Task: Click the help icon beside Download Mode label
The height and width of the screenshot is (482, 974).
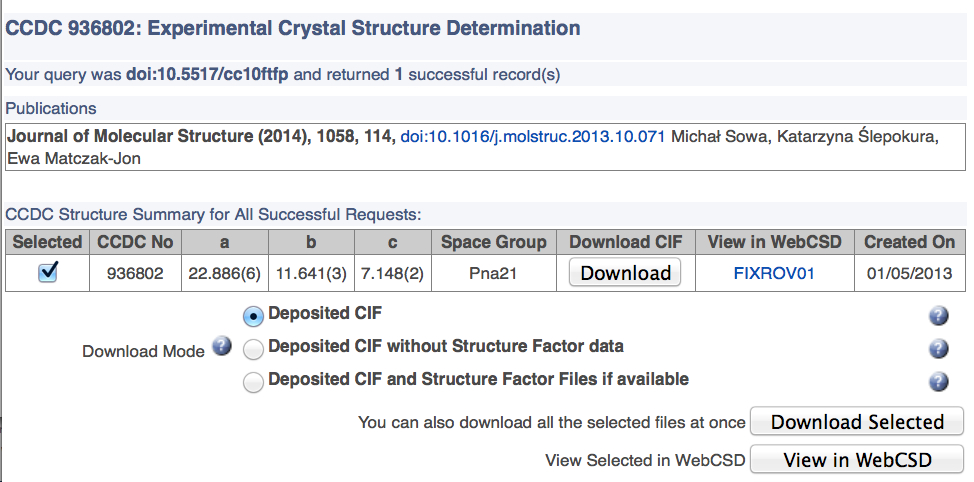Action: [222, 347]
